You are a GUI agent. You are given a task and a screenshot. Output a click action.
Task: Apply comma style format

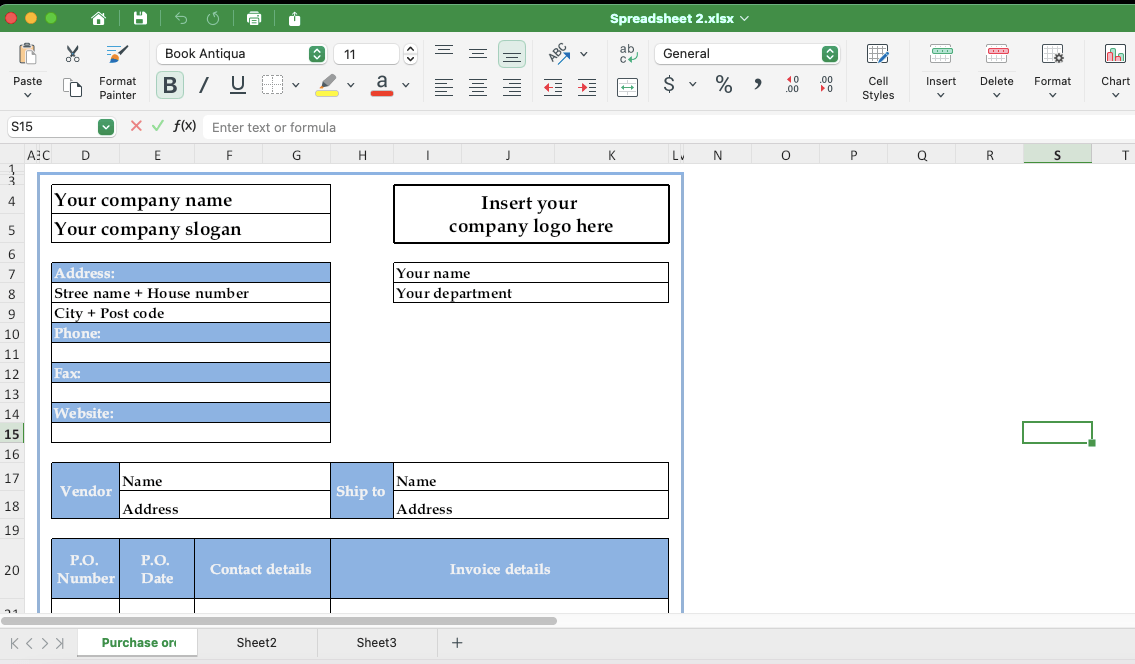(x=757, y=85)
